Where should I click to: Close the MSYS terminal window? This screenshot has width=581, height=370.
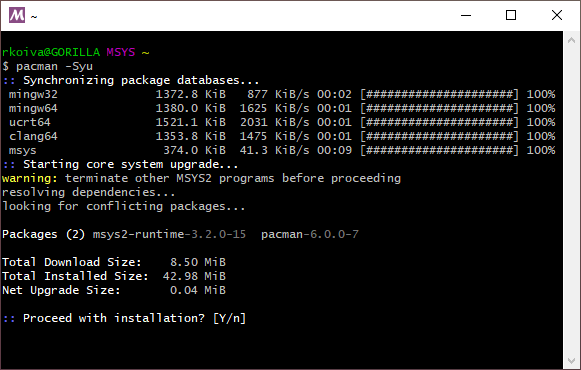click(557, 15)
